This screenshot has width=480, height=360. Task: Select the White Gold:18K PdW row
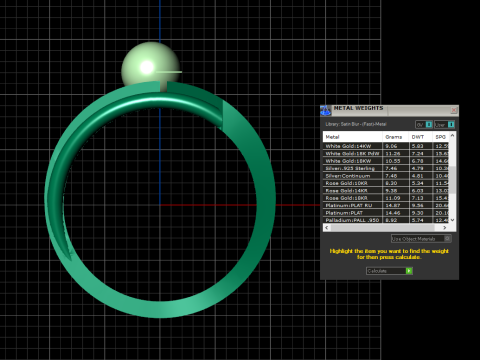pos(386,154)
